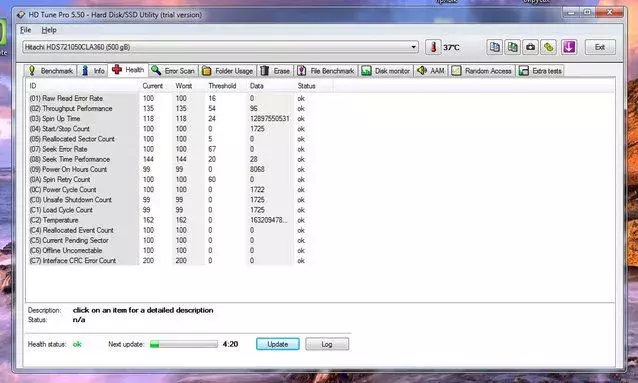Open the Folder Usage tab
Screen dimensions: 638x383
coord(228,71)
